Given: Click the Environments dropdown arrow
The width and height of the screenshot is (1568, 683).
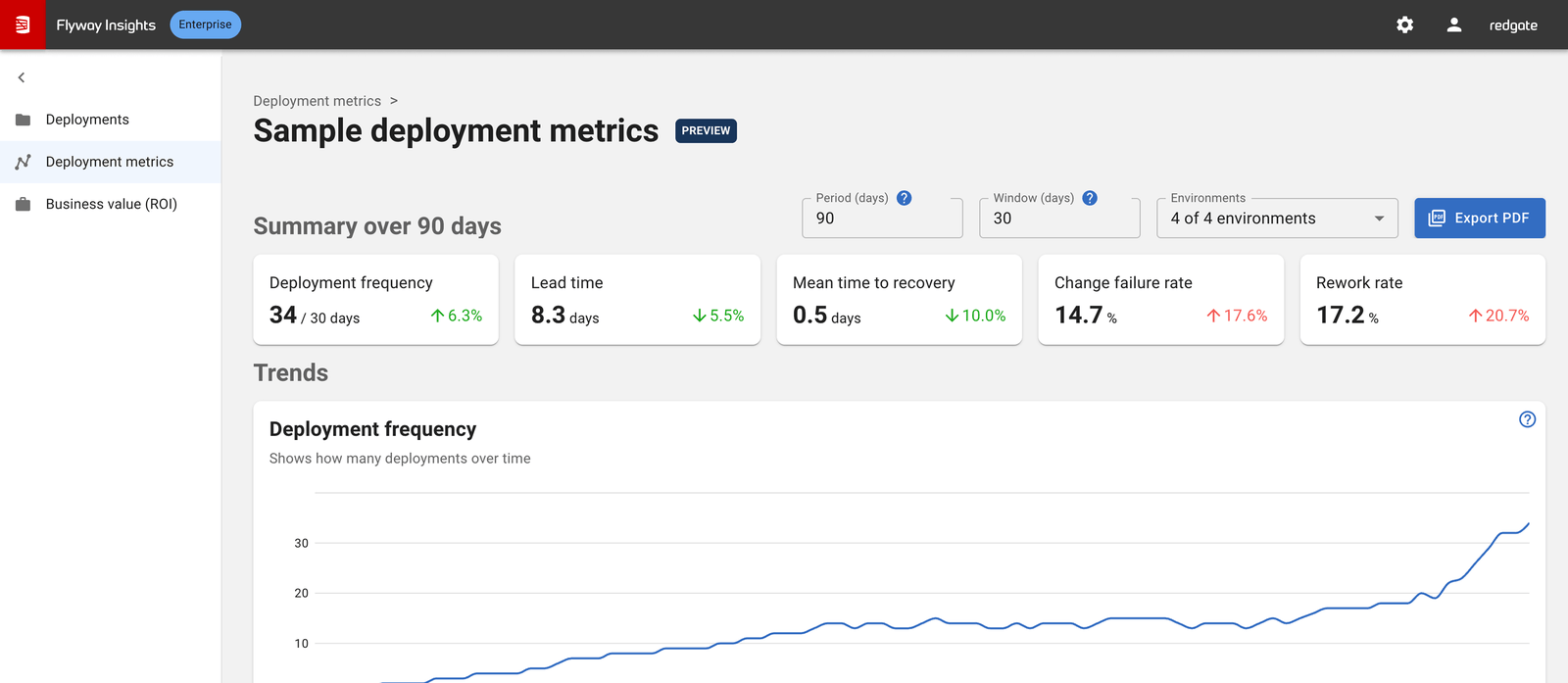Looking at the screenshot, I should point(1379,219).
